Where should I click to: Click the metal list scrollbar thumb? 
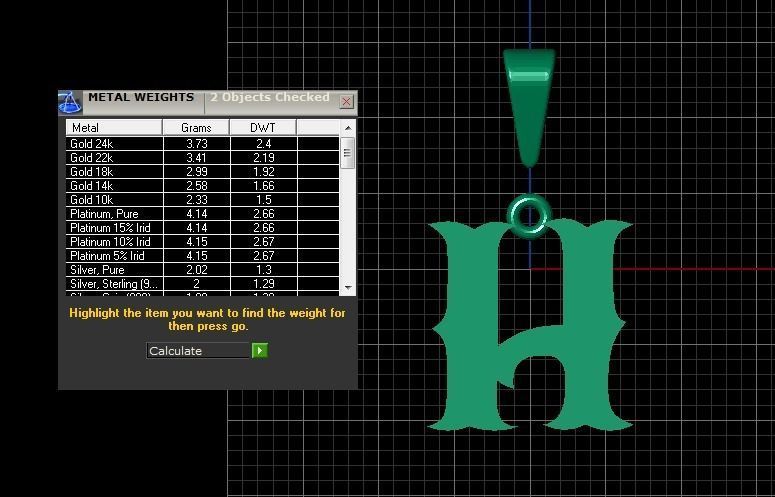347,153
